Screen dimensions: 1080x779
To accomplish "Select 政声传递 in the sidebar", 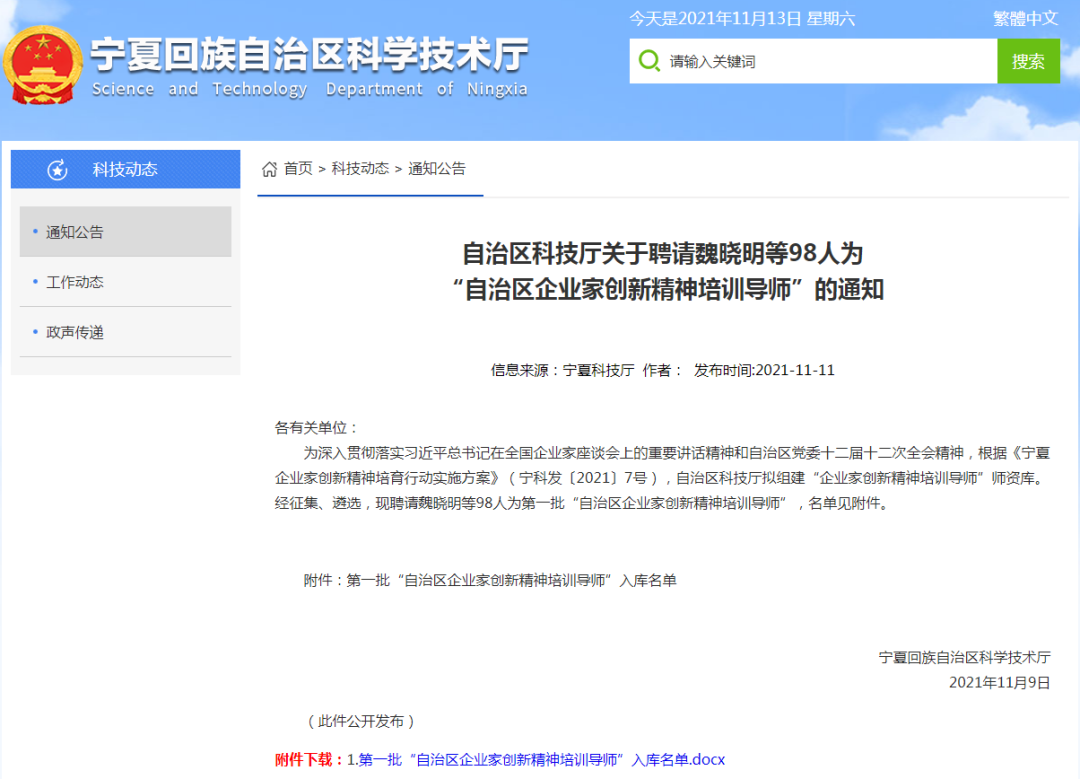I will click(73, 333).
